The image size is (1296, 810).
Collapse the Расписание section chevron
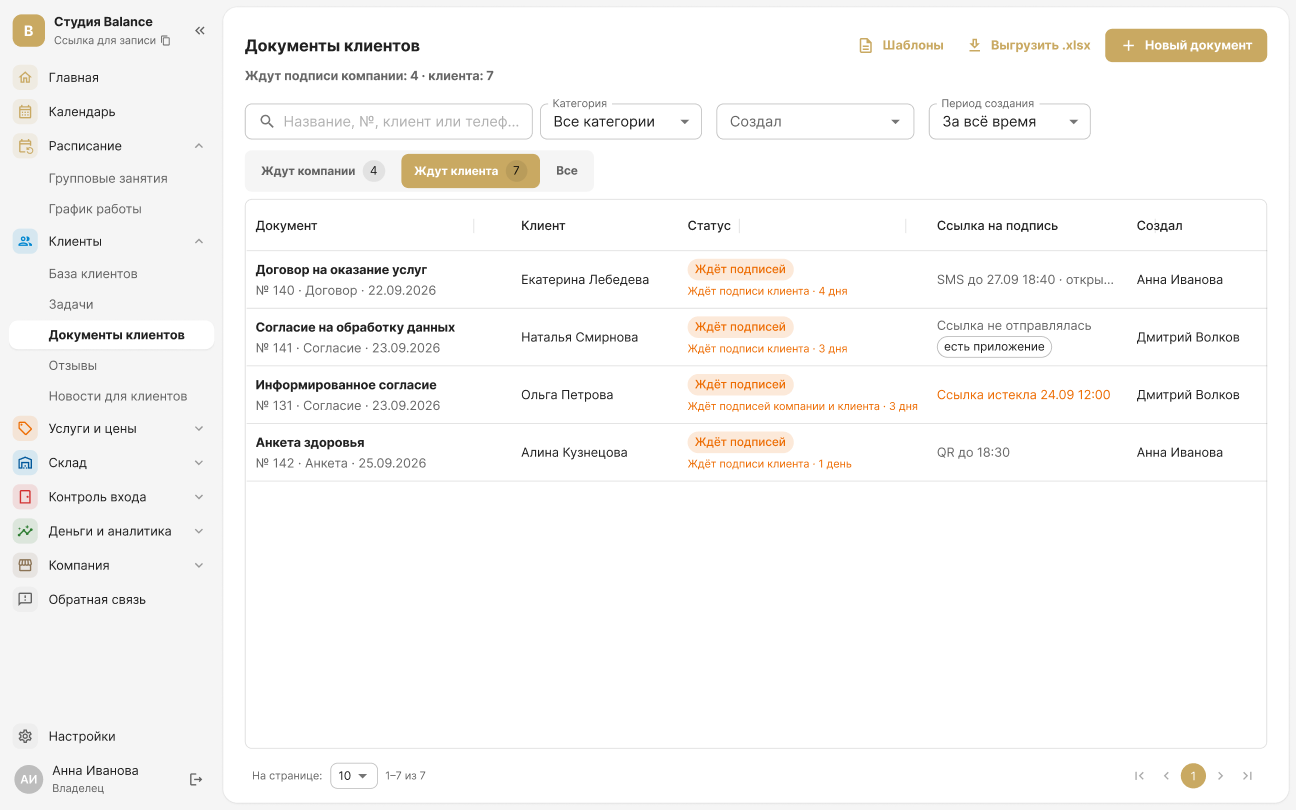tap(199, 146)
